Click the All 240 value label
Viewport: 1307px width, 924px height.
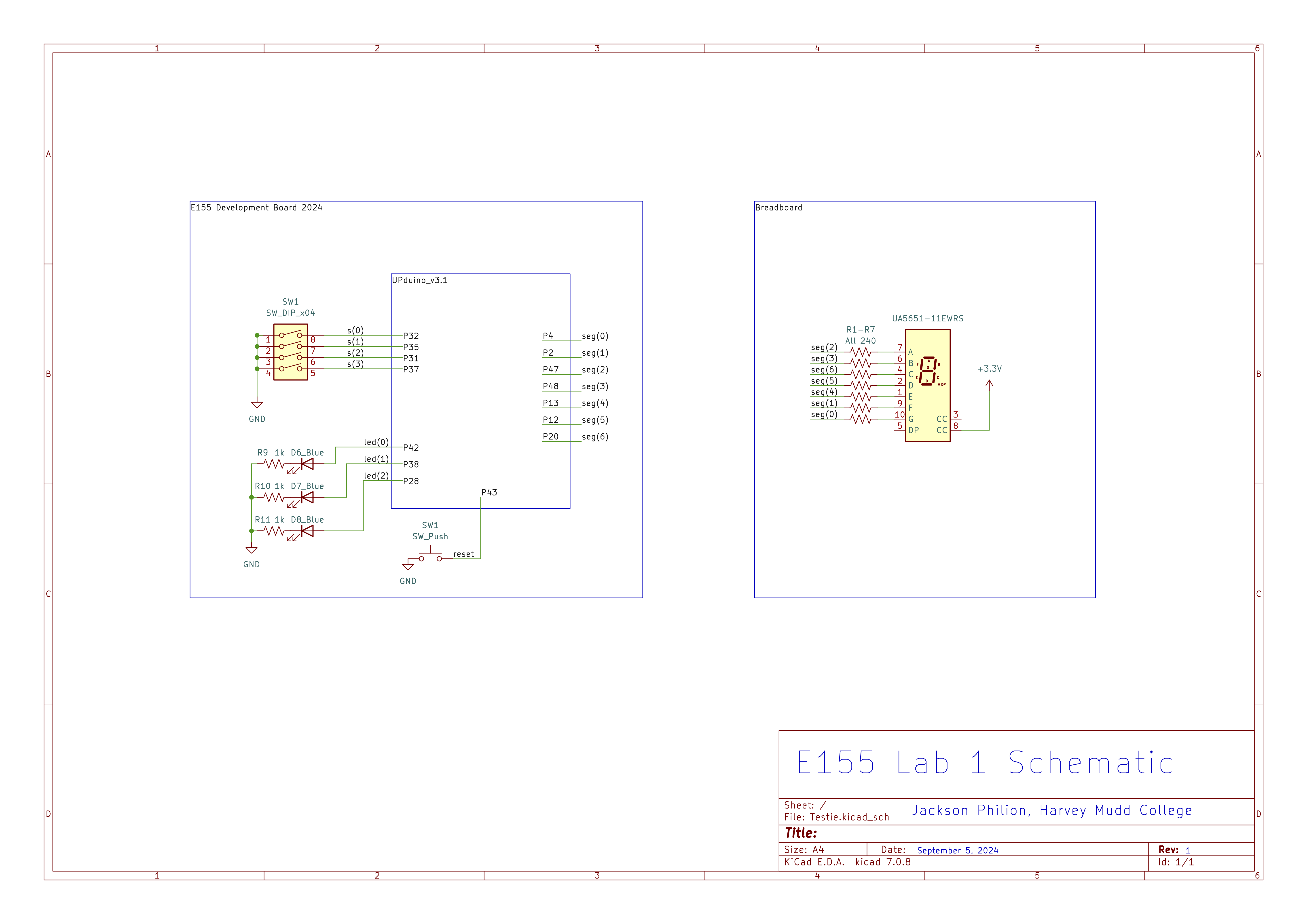(x=861, y=341)
